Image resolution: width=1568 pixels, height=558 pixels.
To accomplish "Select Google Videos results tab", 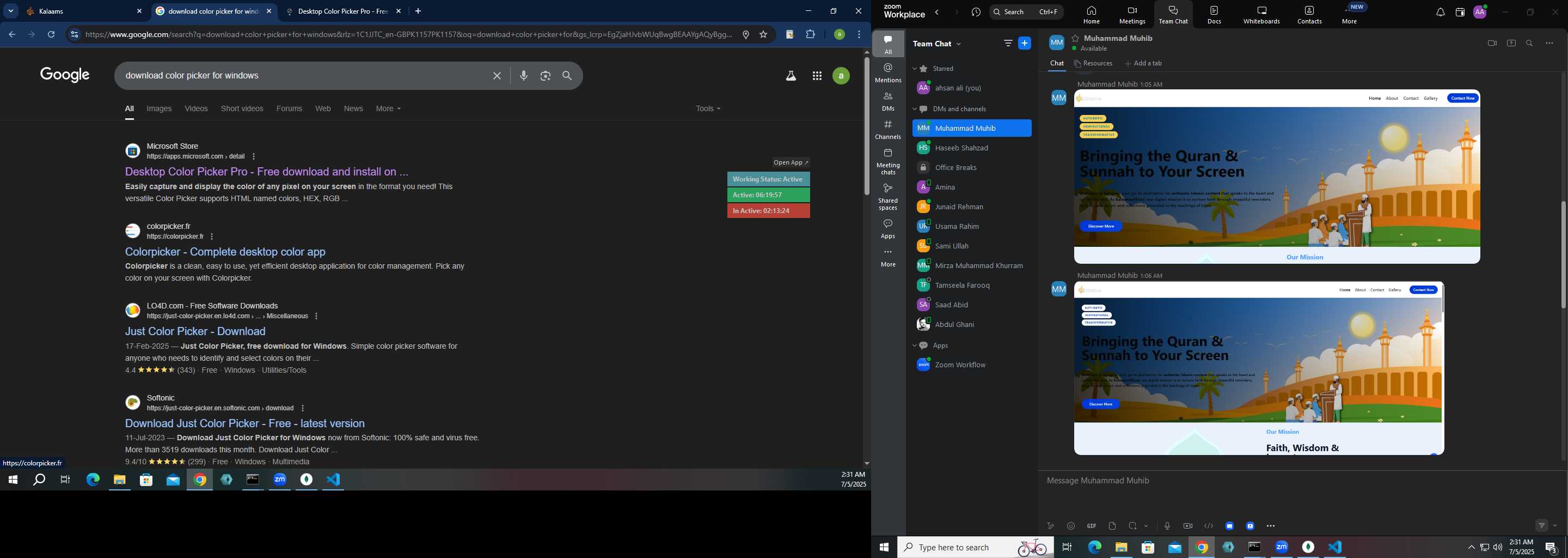I will (x=196, y=108).
